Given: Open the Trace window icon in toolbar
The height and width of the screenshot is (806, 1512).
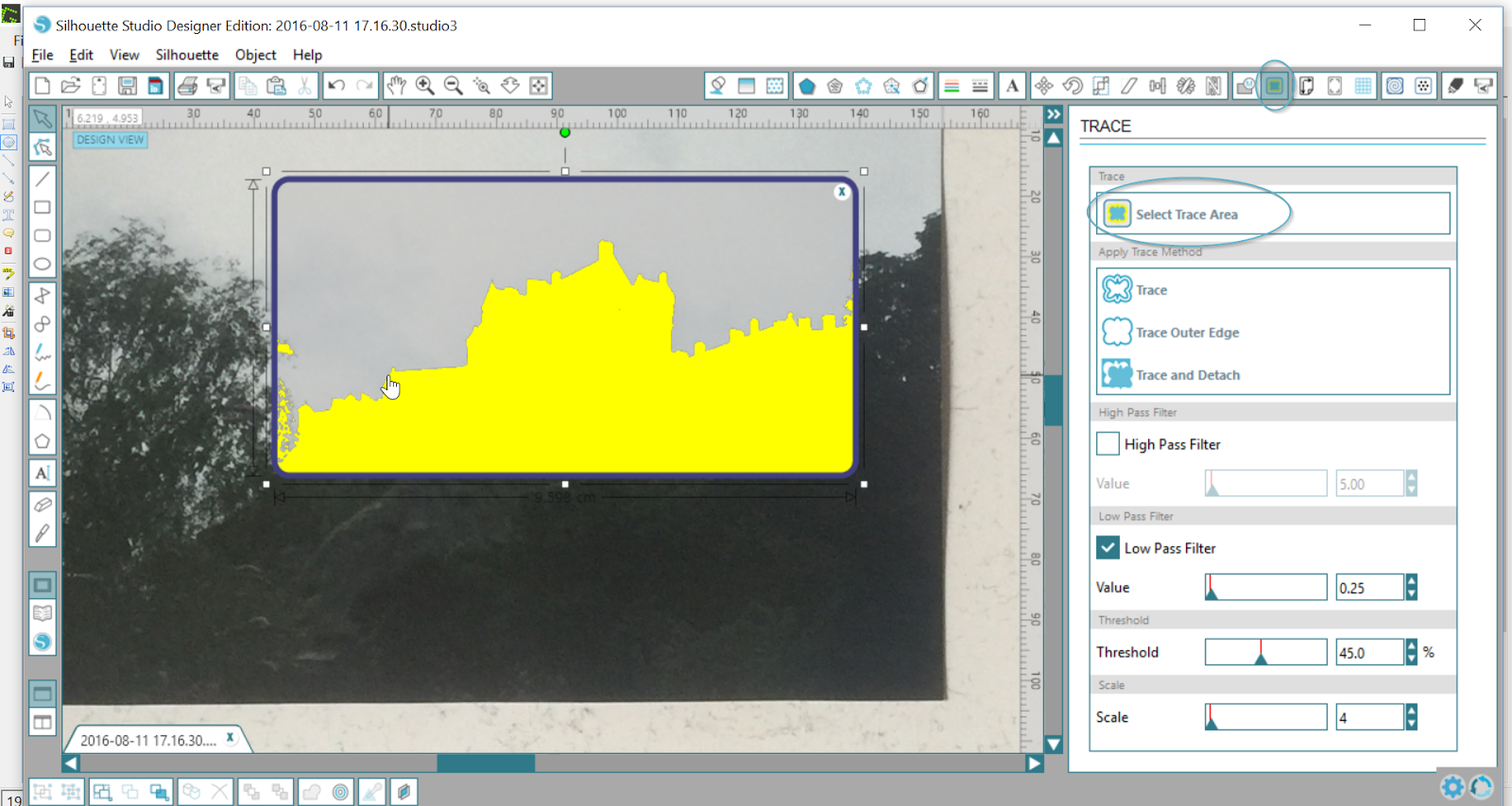Looking at the screenshot, I should 1275,86.
